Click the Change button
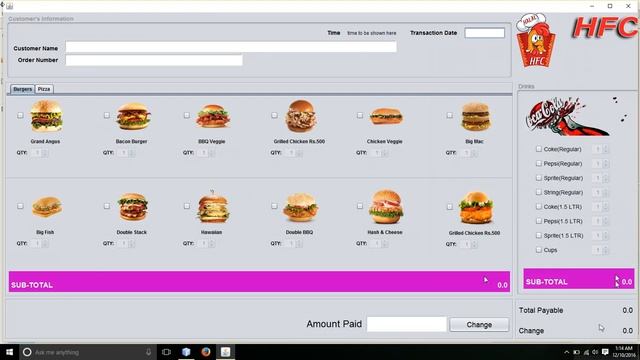 (479, 325)
